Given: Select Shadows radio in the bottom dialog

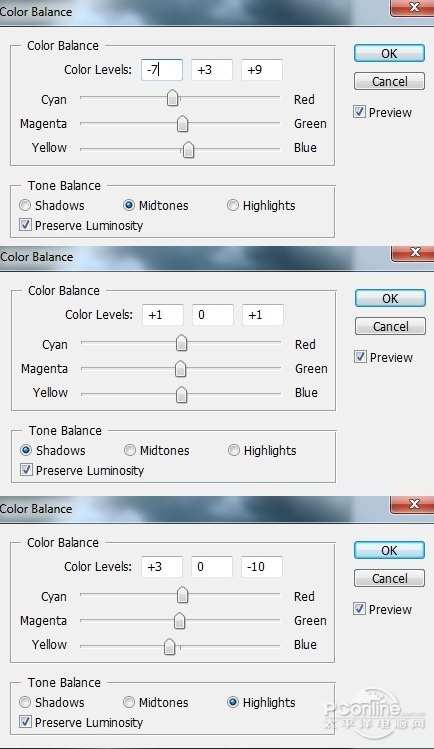Looking at the screenshot, I should [25, 702].
